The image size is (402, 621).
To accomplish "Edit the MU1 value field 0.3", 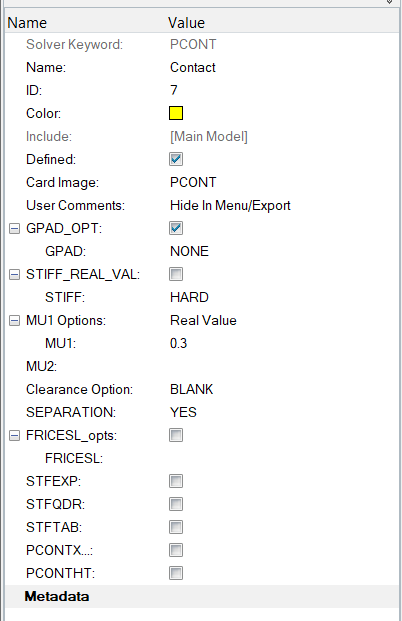I will [x=178, y=343].
